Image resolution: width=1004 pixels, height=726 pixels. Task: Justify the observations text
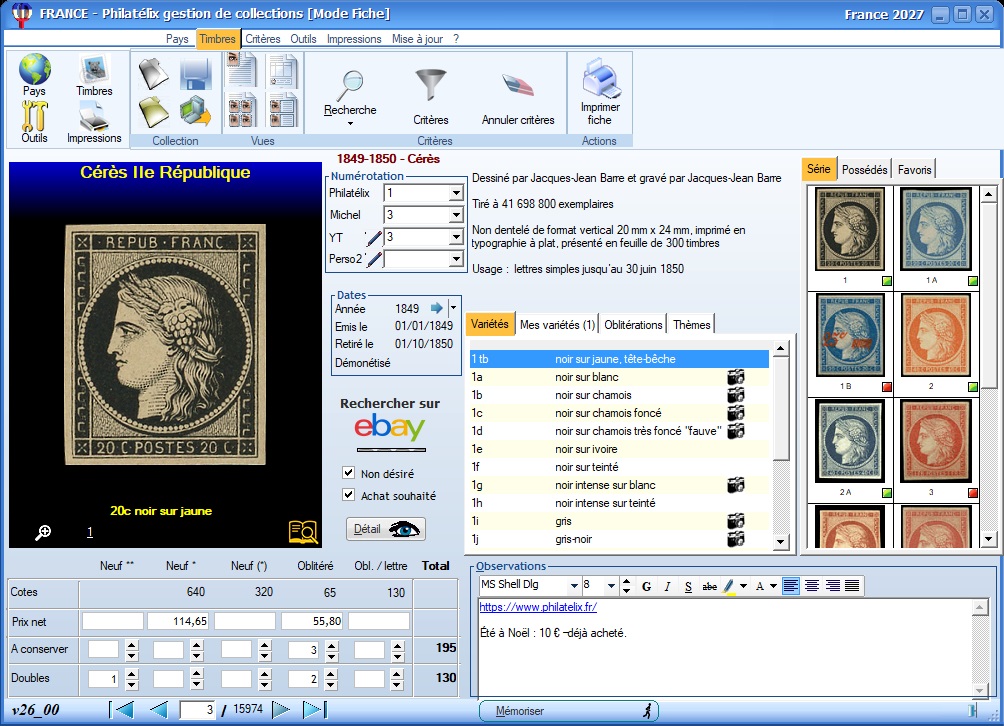coord(852,586)
